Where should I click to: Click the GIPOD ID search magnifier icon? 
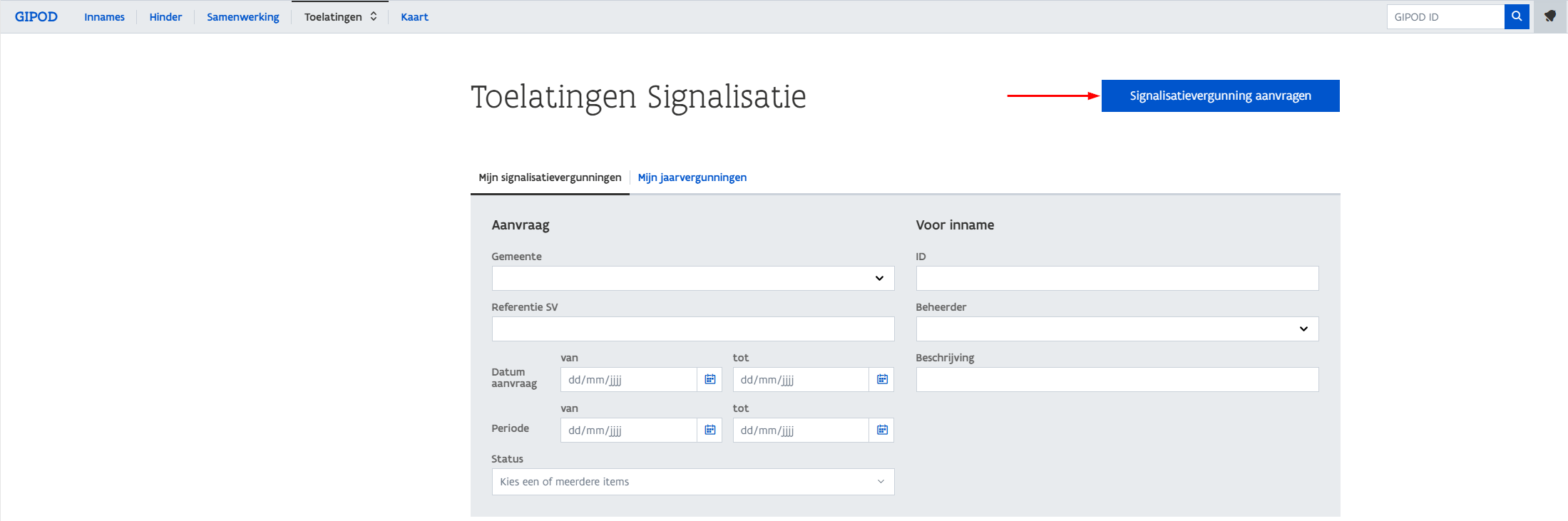[1516, 16]
